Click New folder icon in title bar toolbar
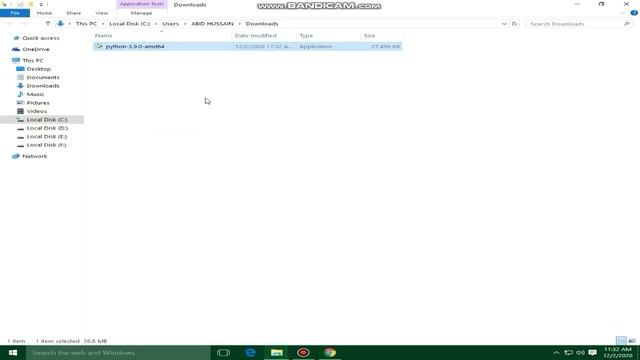This screenshot has width=640, height=360. (x=31, y=4)
